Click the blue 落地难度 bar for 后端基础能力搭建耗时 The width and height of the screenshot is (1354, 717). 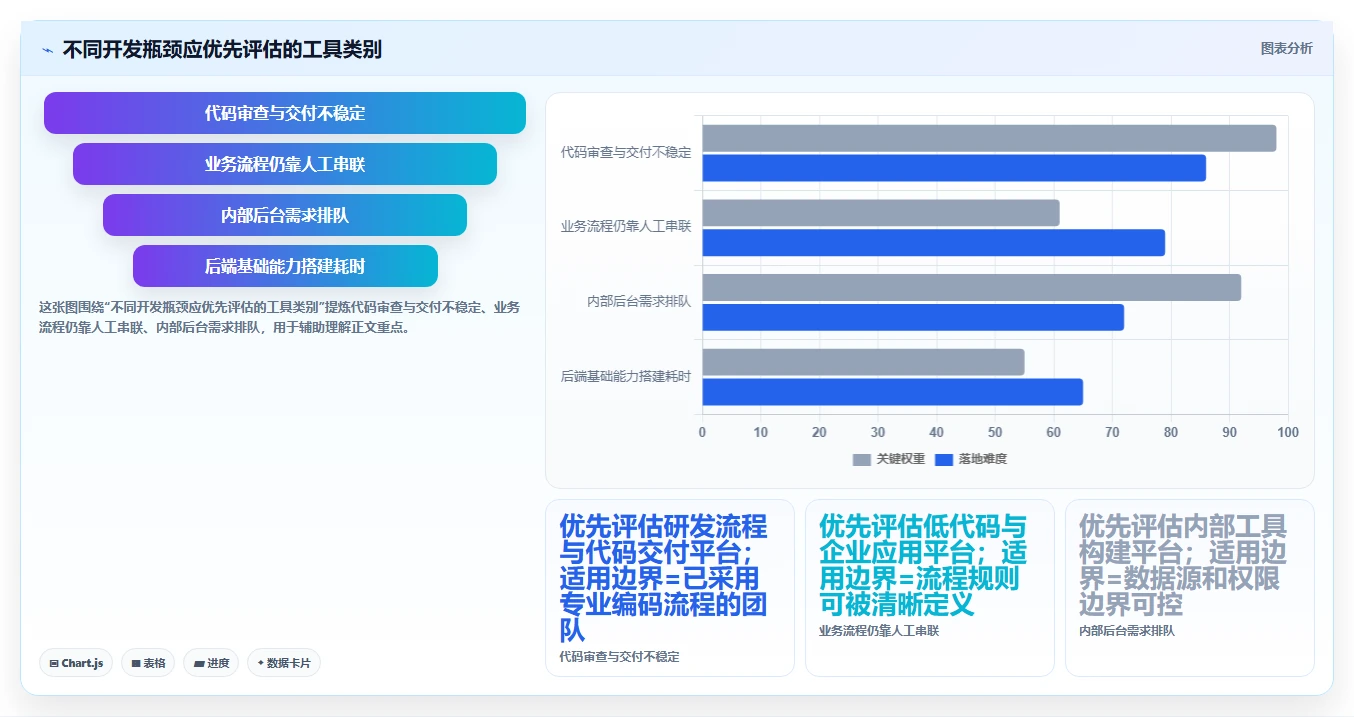tap(893, 392)
